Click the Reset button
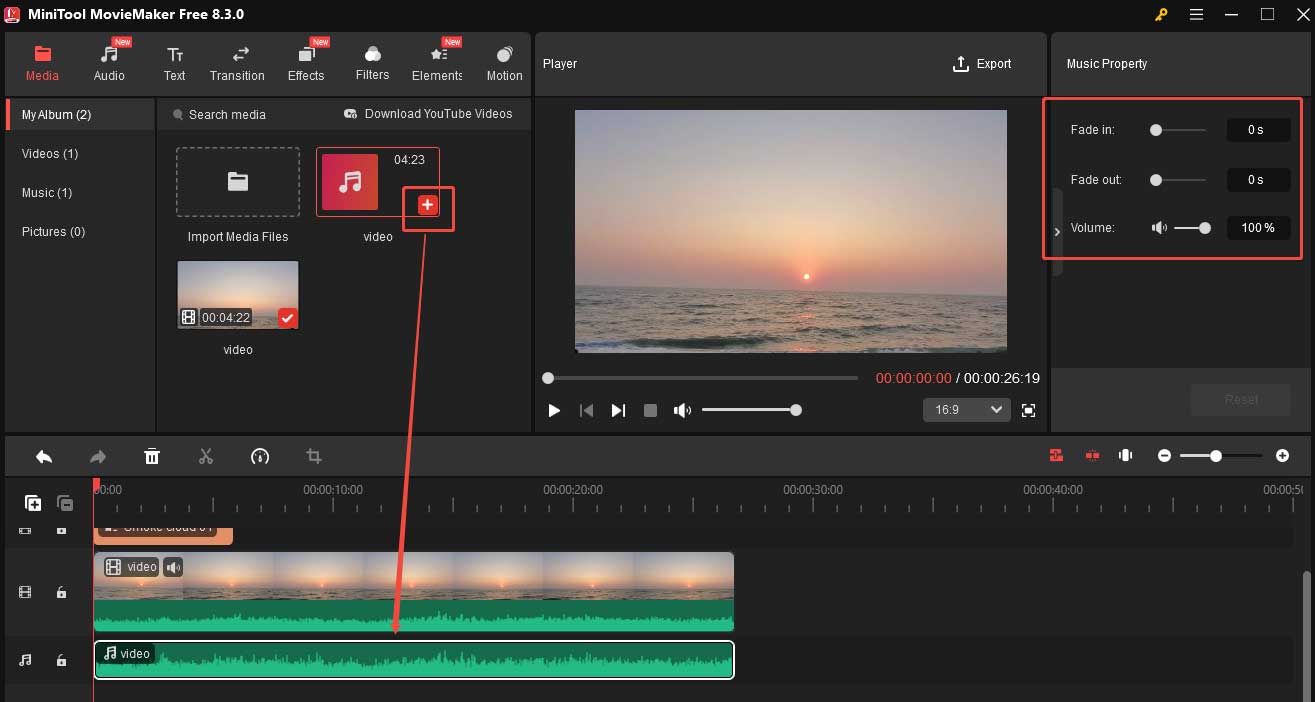The image size is (1315, 702). pyautogui.click(x=1241, y=400)
